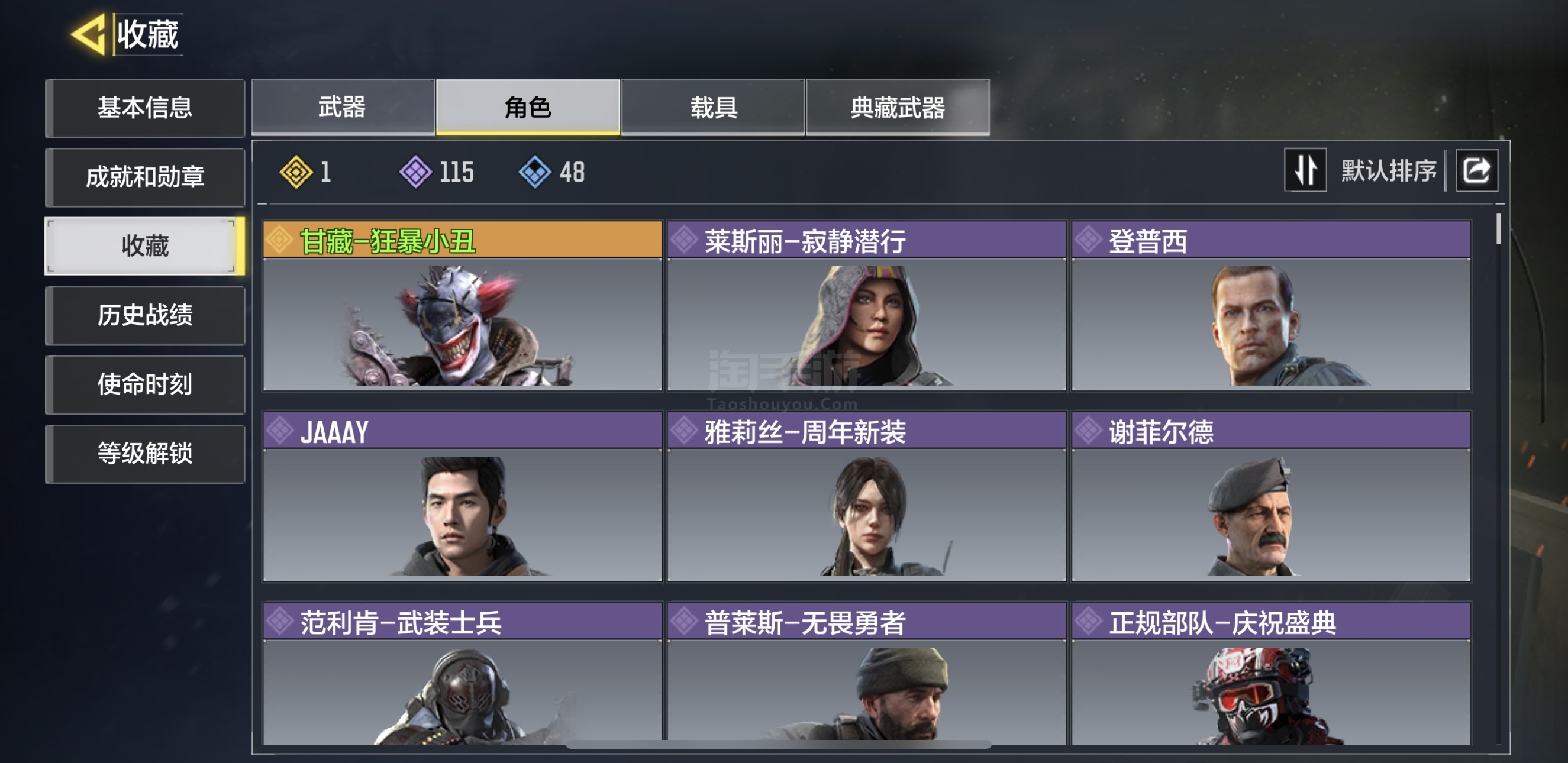
Task: Click the gold legendary rarity diamond icon
Action: pyautogui.click(x=296, y=172)
